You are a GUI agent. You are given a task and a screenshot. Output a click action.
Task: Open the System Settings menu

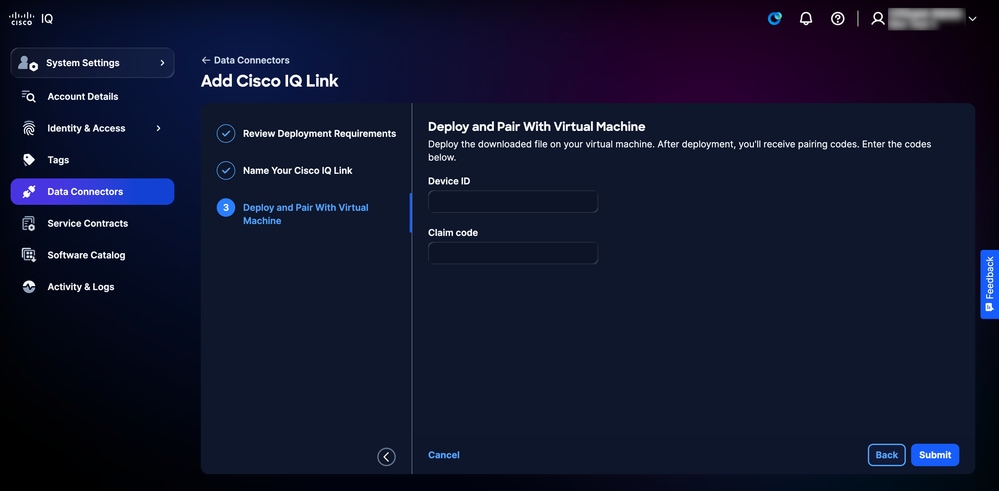pos(92,62)
